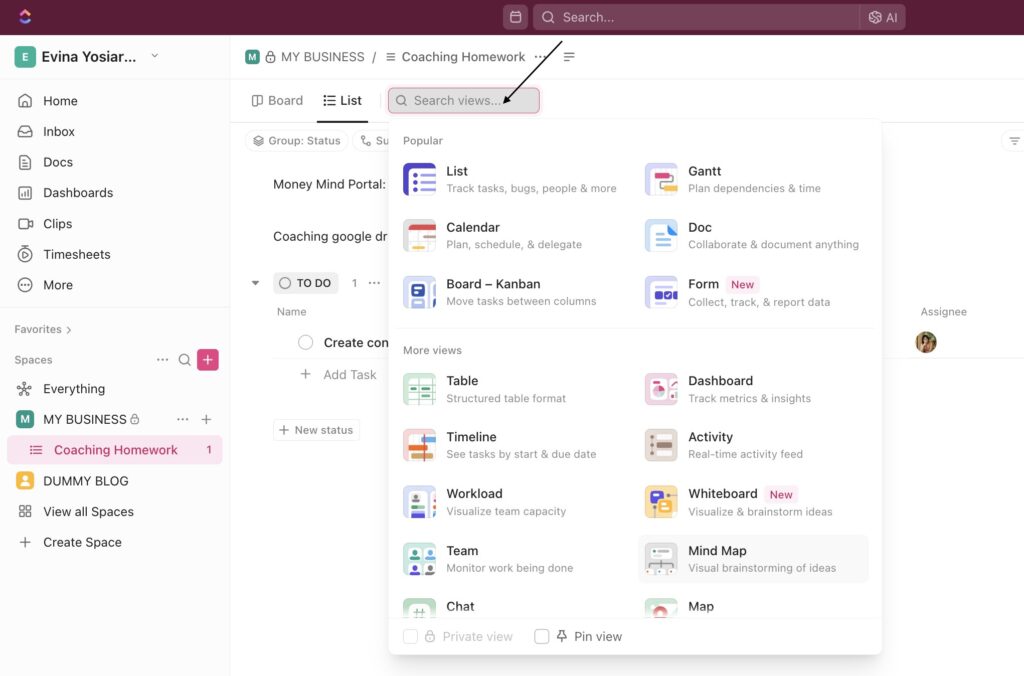Open the Timesheets clock icon
1024x676 pixels.
pos(25,254)
